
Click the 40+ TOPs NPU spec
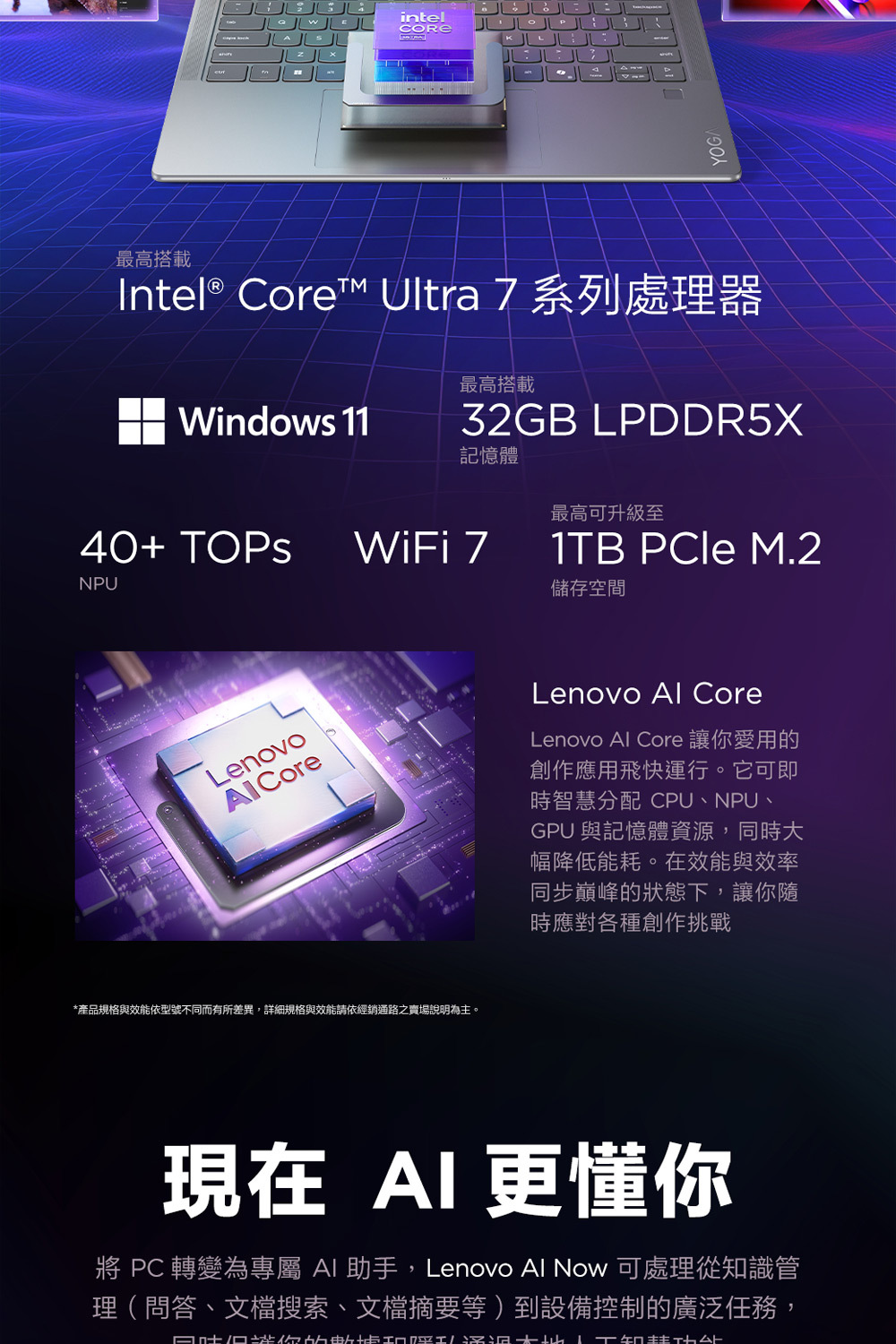186,547
